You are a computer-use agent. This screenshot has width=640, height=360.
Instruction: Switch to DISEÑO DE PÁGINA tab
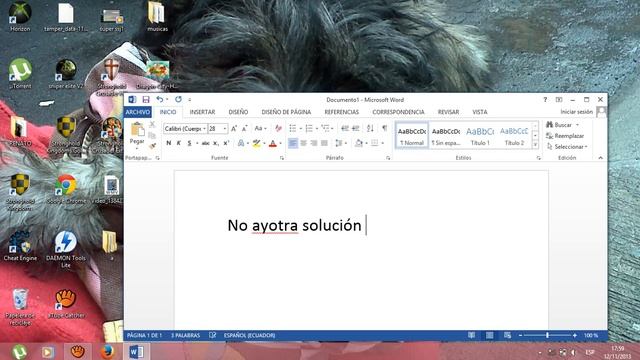tap(286, 112)
